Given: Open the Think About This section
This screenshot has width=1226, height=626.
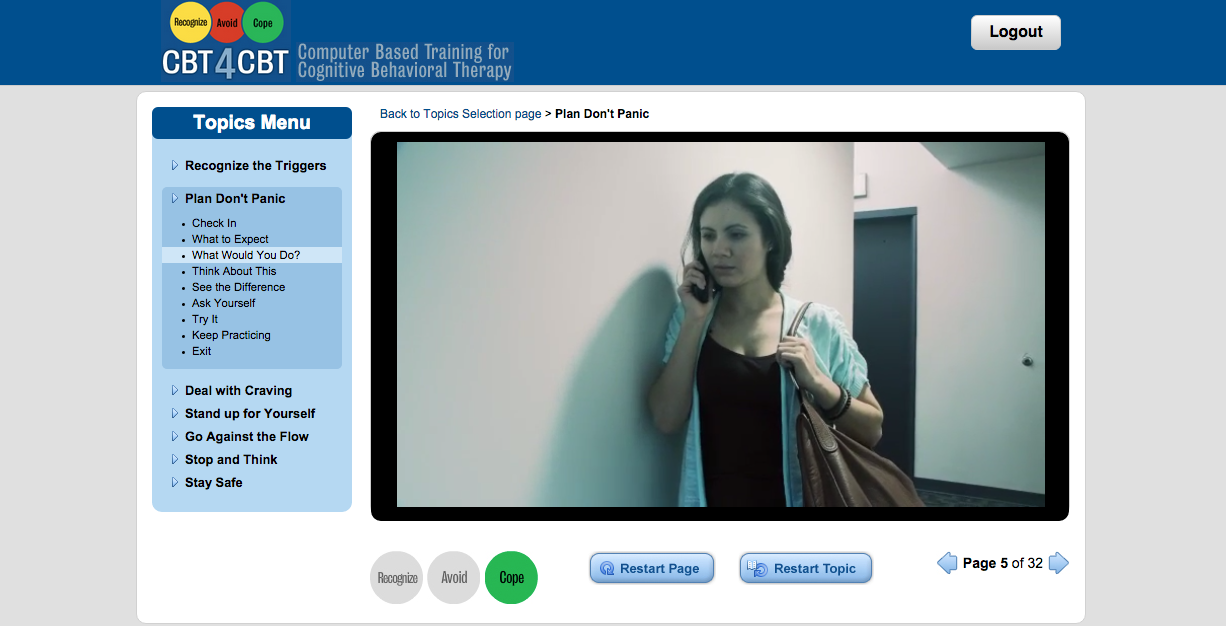Looking at the screenshot, I should click(x=234, y=271).
